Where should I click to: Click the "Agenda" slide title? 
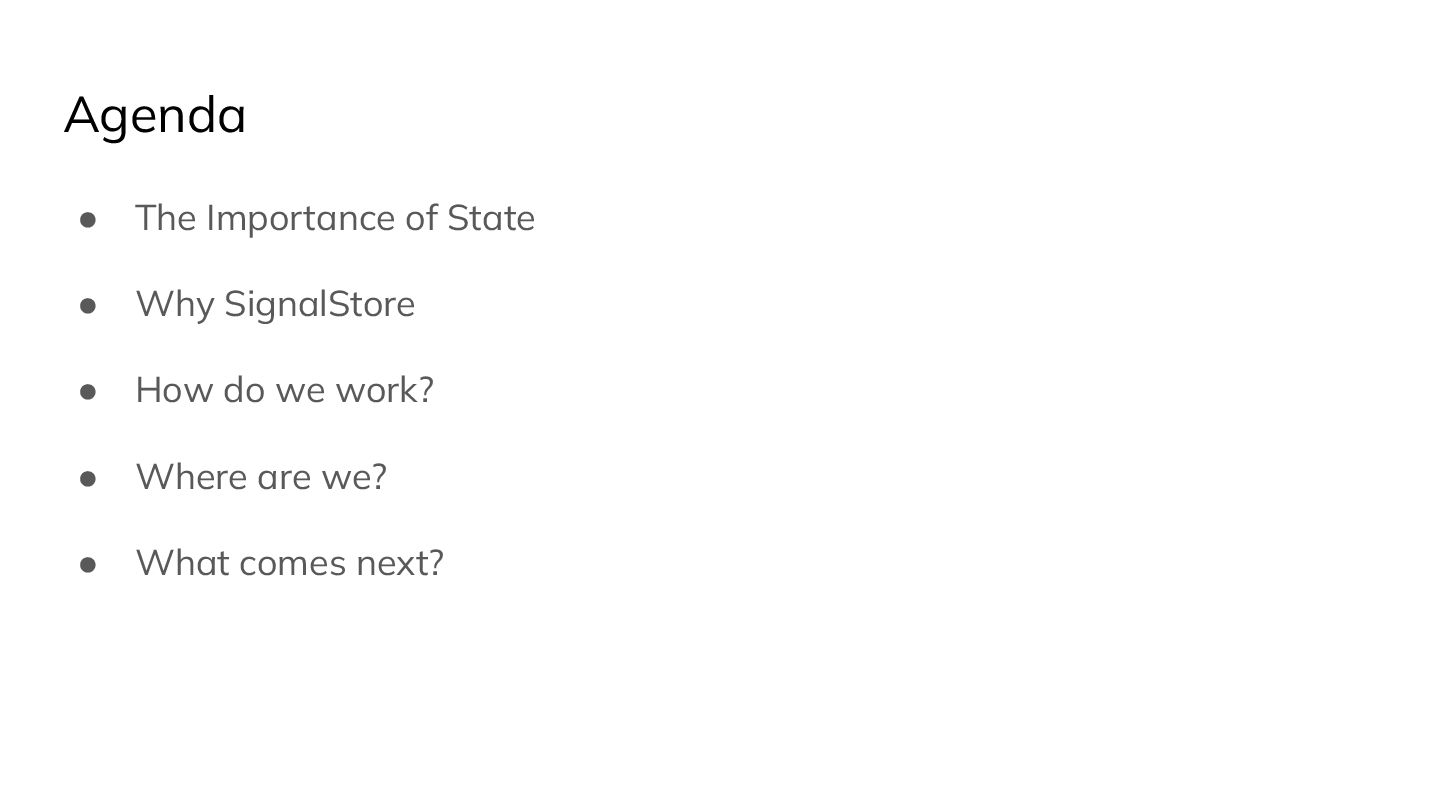[x=155, y=115]
